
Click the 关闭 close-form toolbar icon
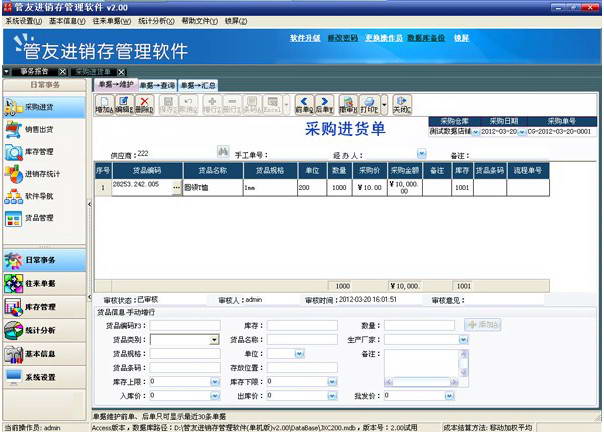402,104
